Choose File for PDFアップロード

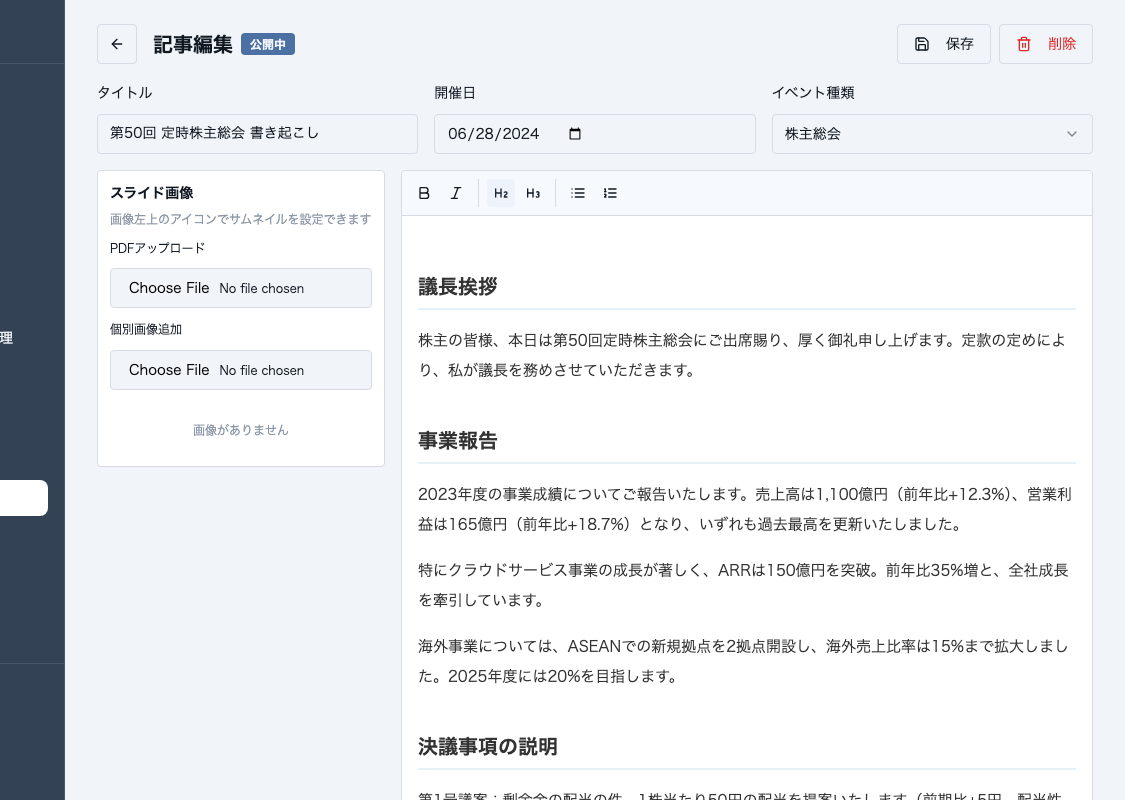coord(168,287)
